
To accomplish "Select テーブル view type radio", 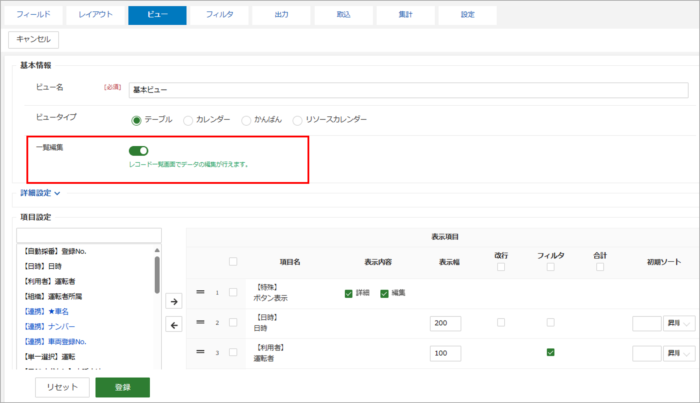I will [136, 120].
